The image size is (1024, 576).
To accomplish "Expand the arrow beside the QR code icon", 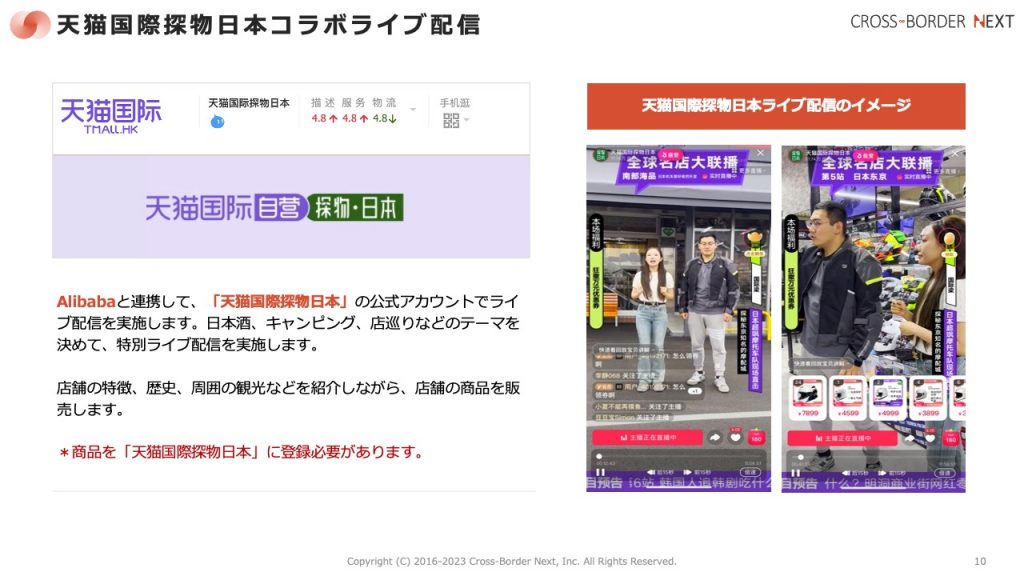I will point(466,120).
